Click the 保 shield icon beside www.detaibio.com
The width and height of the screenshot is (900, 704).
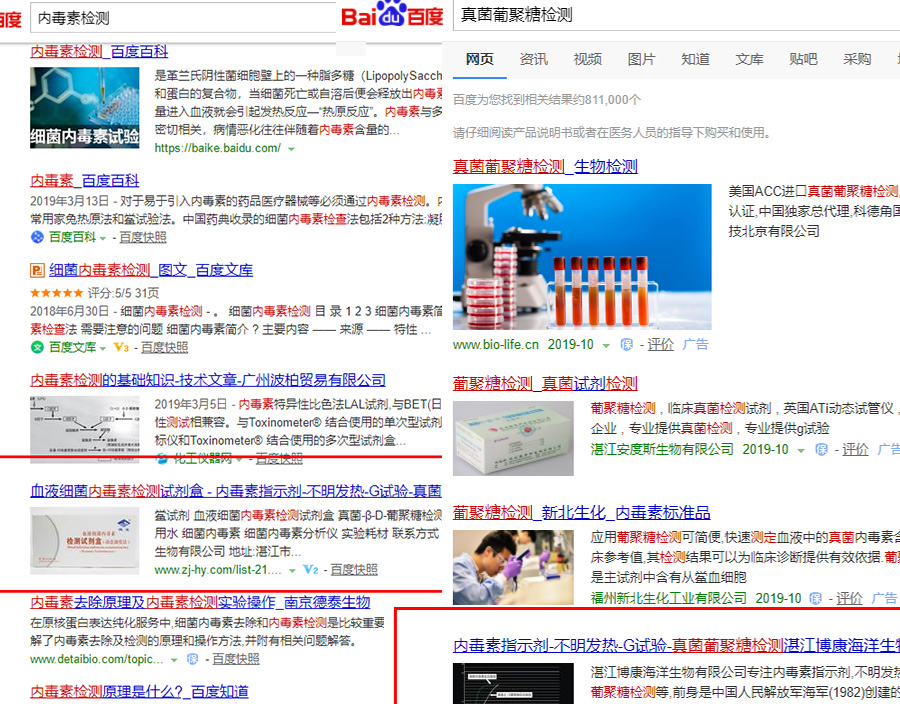[x=193, y=659]
